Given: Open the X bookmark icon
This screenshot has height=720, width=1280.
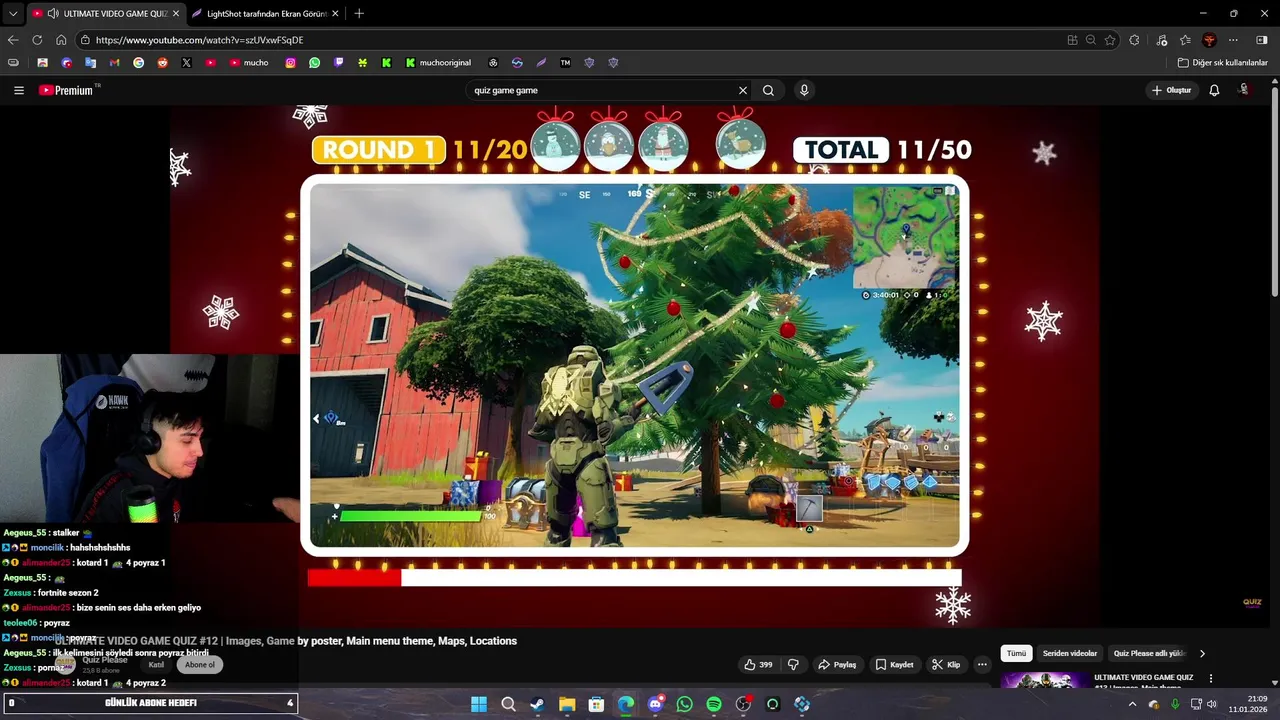Looking at the screenshot, I should [186, 62].
